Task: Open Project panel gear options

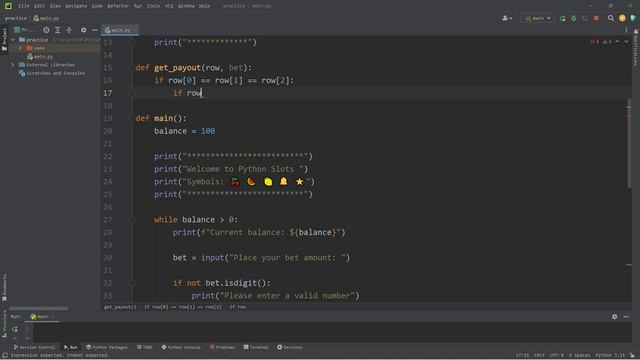Action: click(83, 30)
